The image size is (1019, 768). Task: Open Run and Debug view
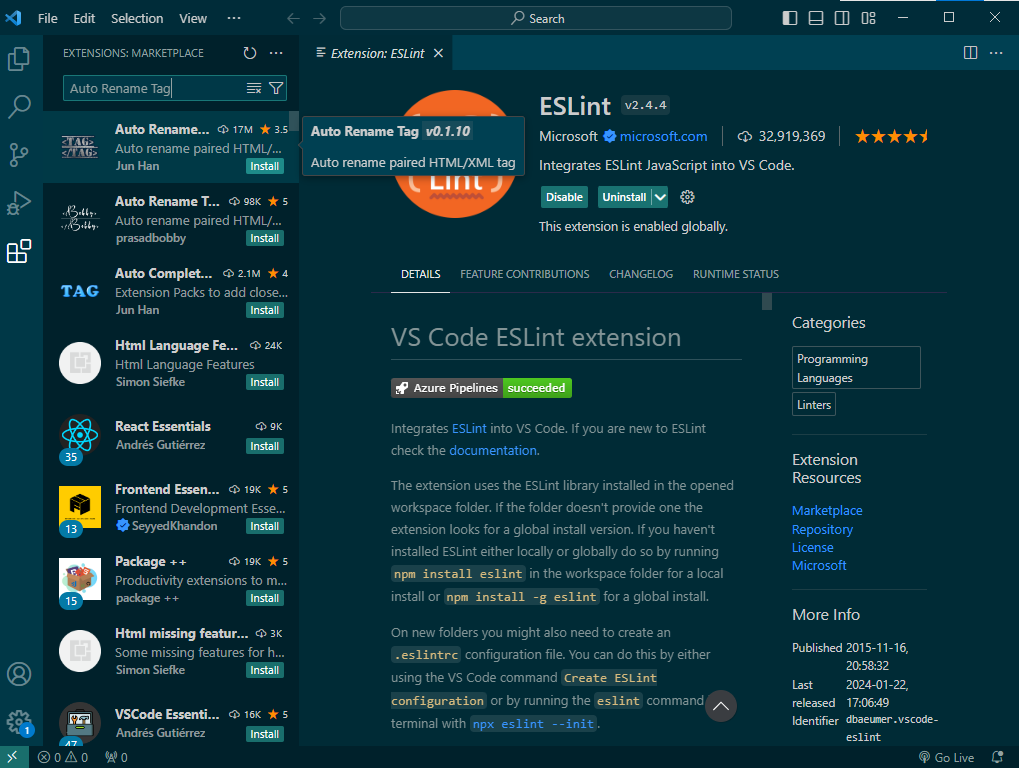pyautogui.click(x=19, y=203)
